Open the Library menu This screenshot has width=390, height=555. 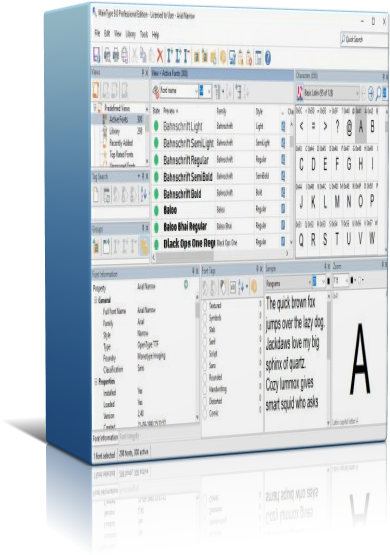point(130,34)
